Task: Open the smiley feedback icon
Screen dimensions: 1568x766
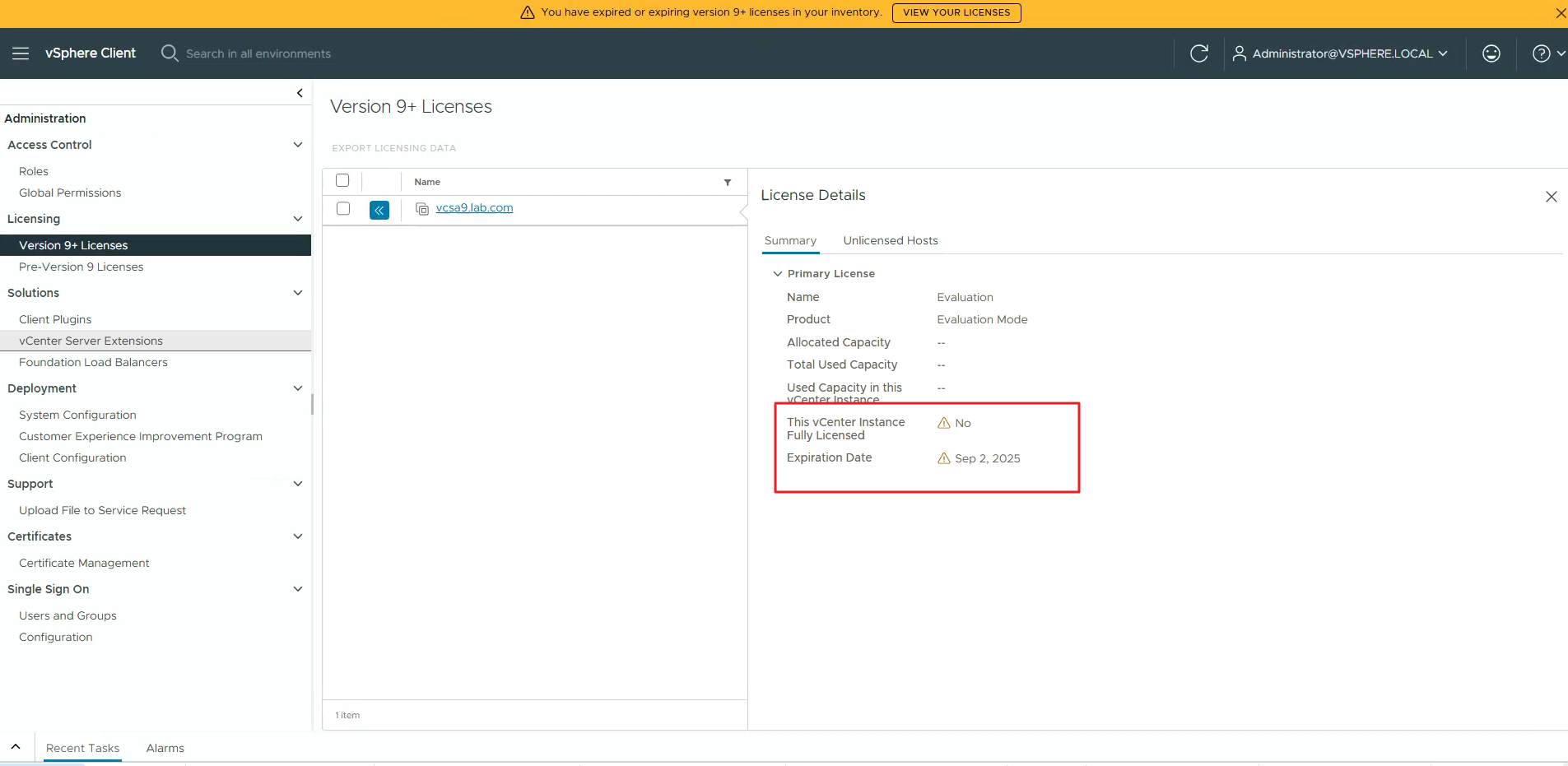Action: (x=1491, y=53)
